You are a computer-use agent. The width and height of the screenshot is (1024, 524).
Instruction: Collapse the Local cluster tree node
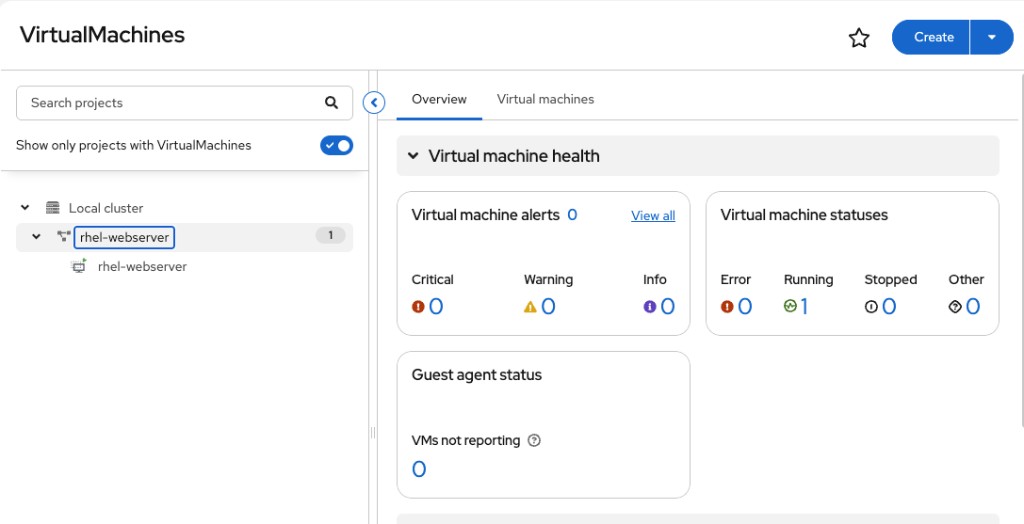click(x=25, y=208)
